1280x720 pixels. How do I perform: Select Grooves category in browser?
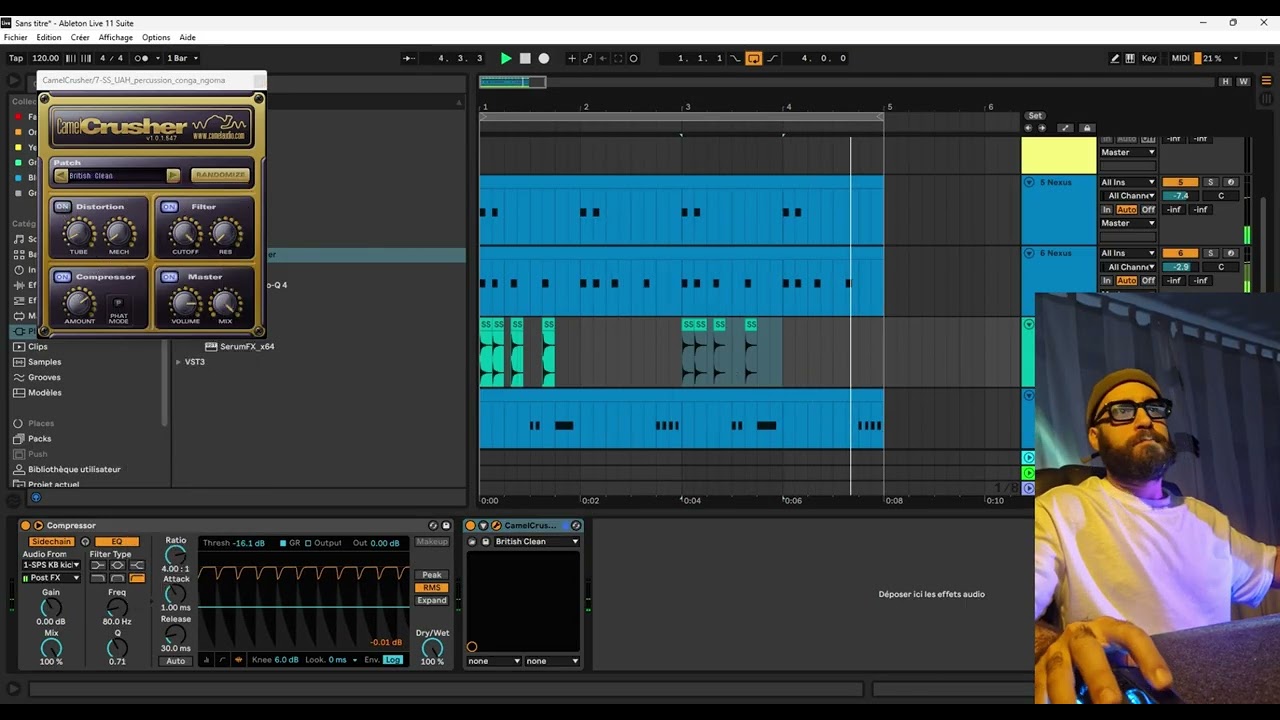click(44, 377)
